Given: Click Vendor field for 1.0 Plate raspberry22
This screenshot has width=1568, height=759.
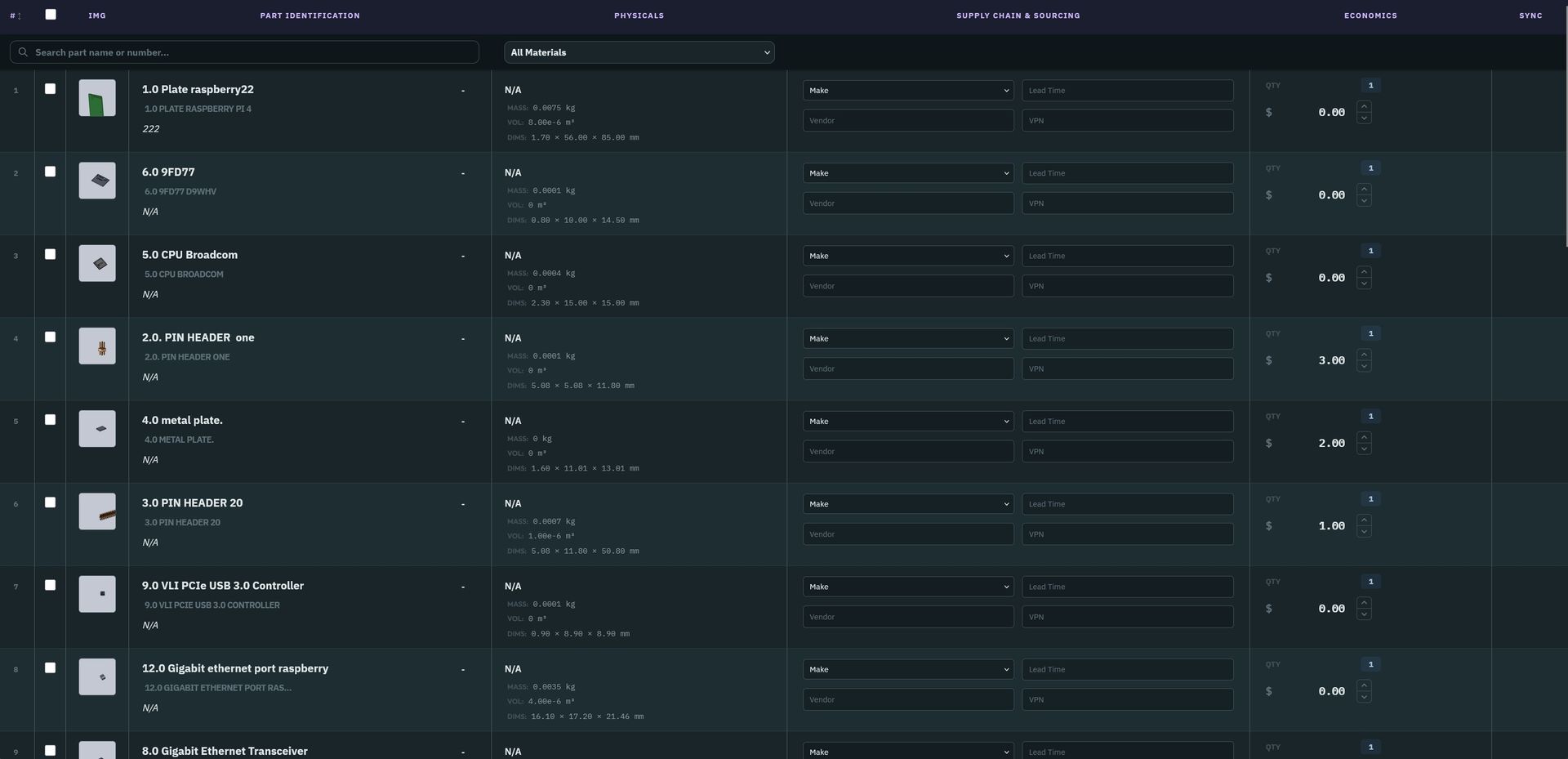Looking at the screenshot, I should 908,121.
